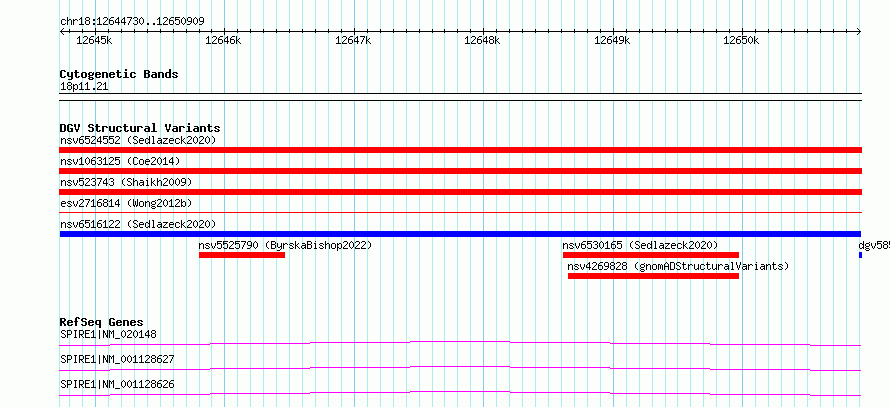Screen dimensions: 890x407
Task: Click the 12645k ruler tick label
Action: (x=94, y=40)
